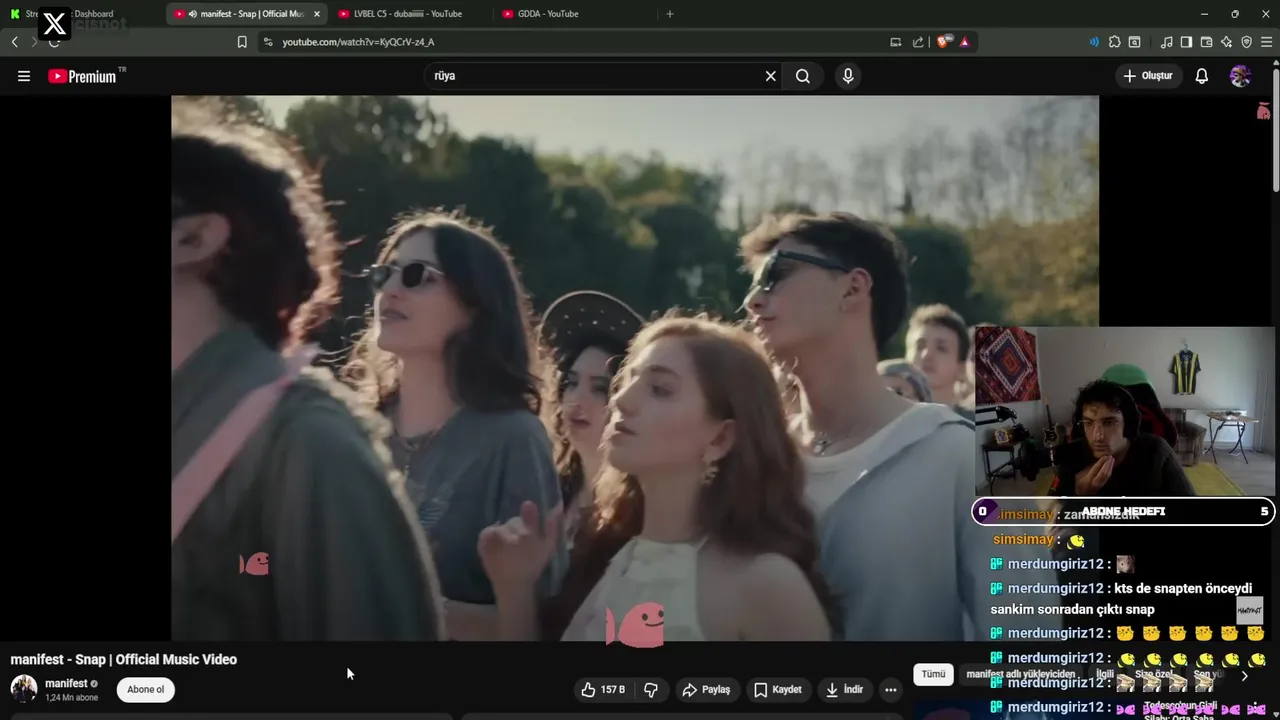
Task: Open YouTube notifications bell
Action: [1202, 76]
